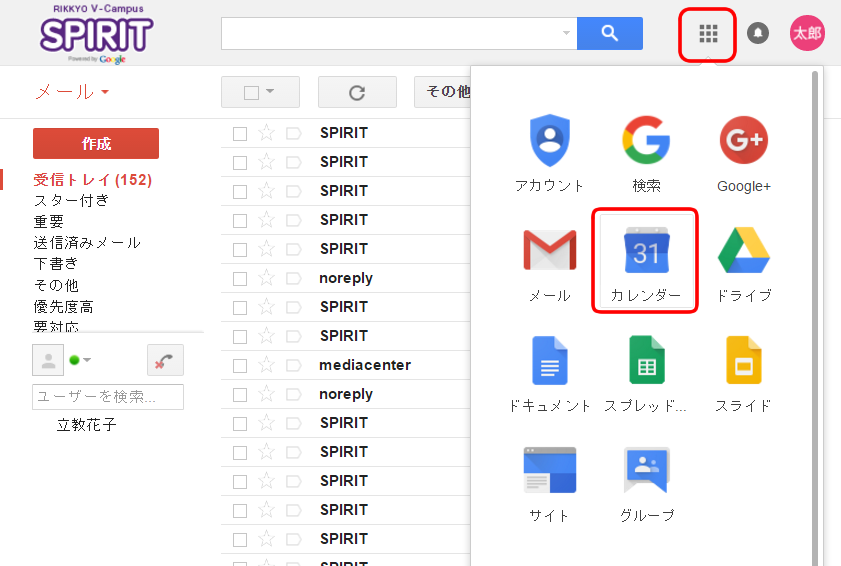Open chat status dropdown arrow
841x566 pixels.
pyautogui.click(x=87, y=360)
